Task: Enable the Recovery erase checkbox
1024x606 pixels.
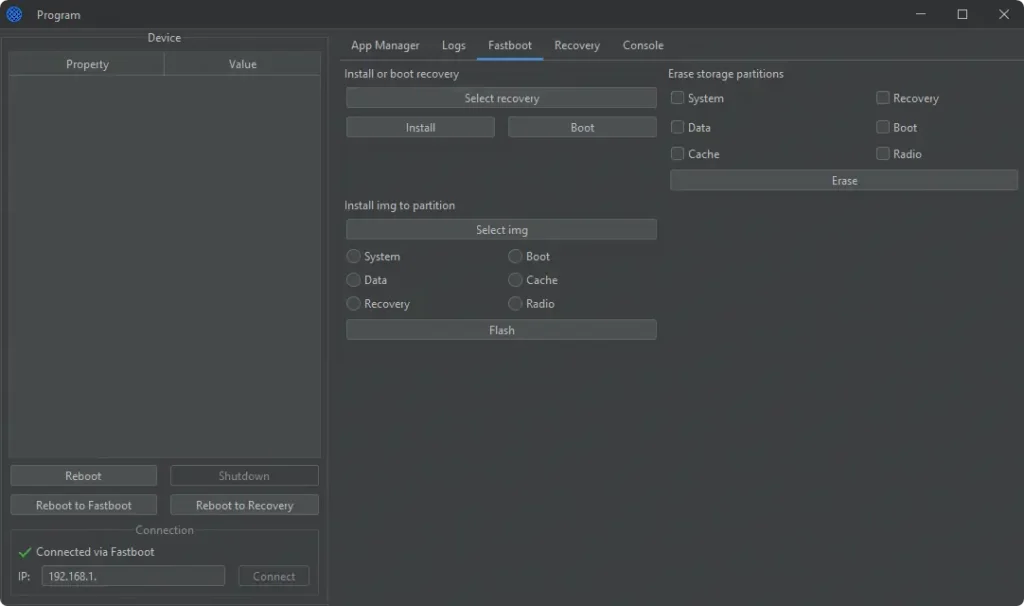Action: click(883, 98)
